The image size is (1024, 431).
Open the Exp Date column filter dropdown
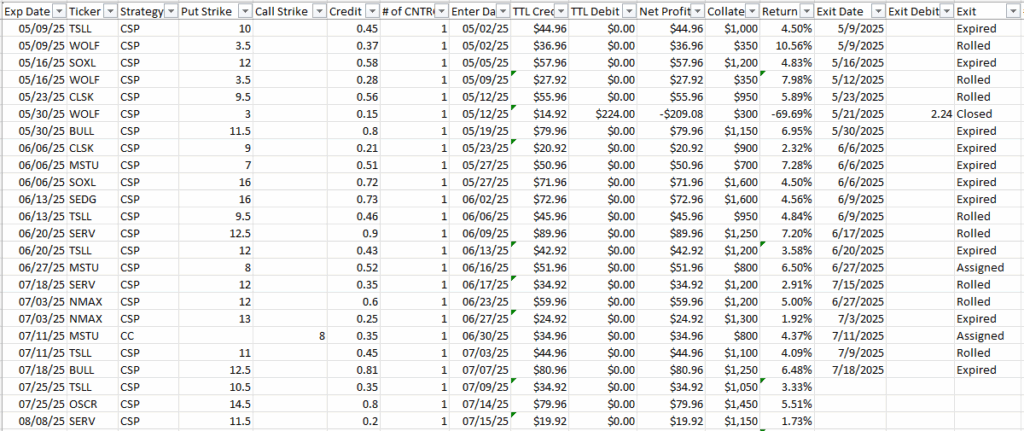[x=58, y=12]
